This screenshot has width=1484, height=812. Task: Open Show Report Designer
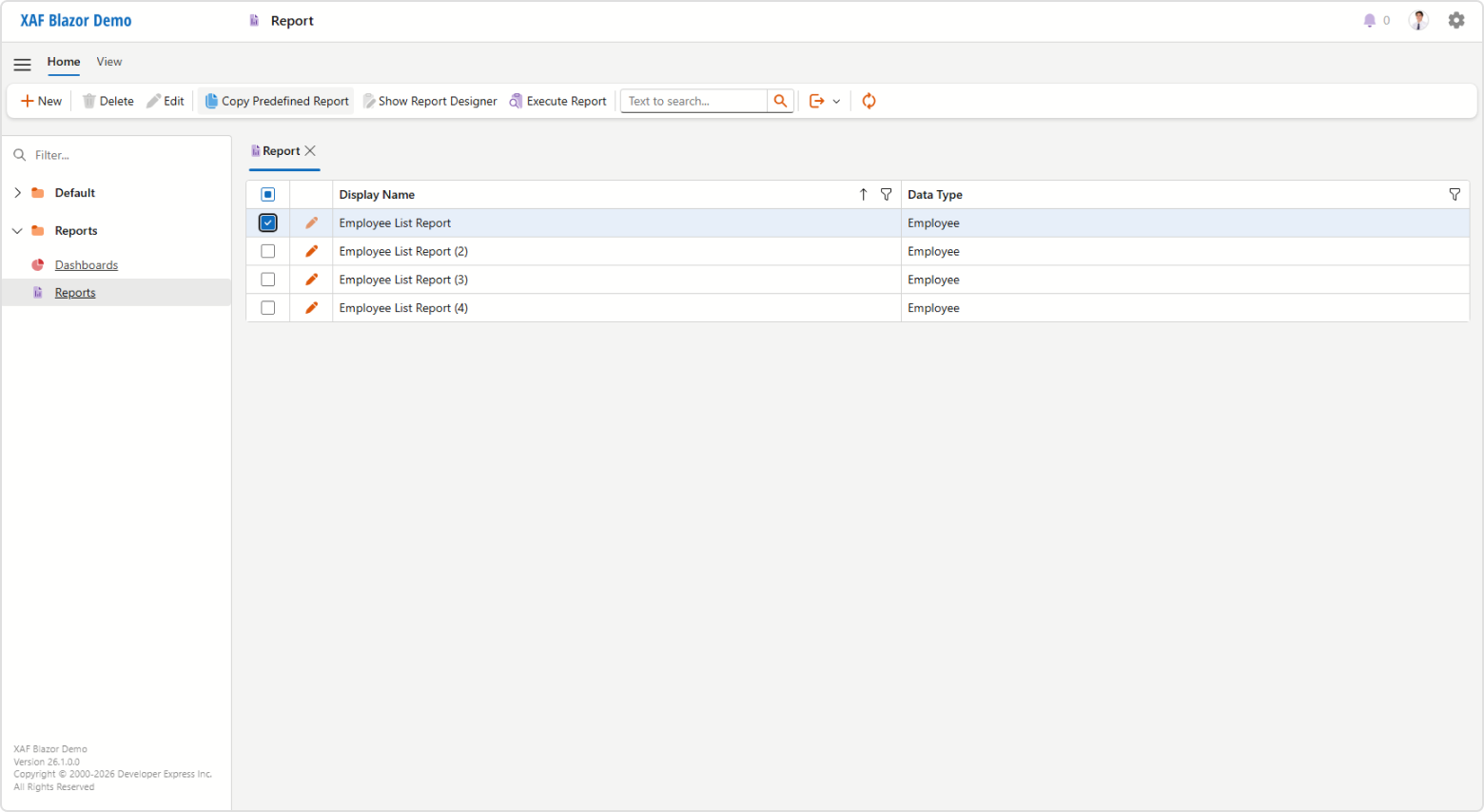[430, 101]
